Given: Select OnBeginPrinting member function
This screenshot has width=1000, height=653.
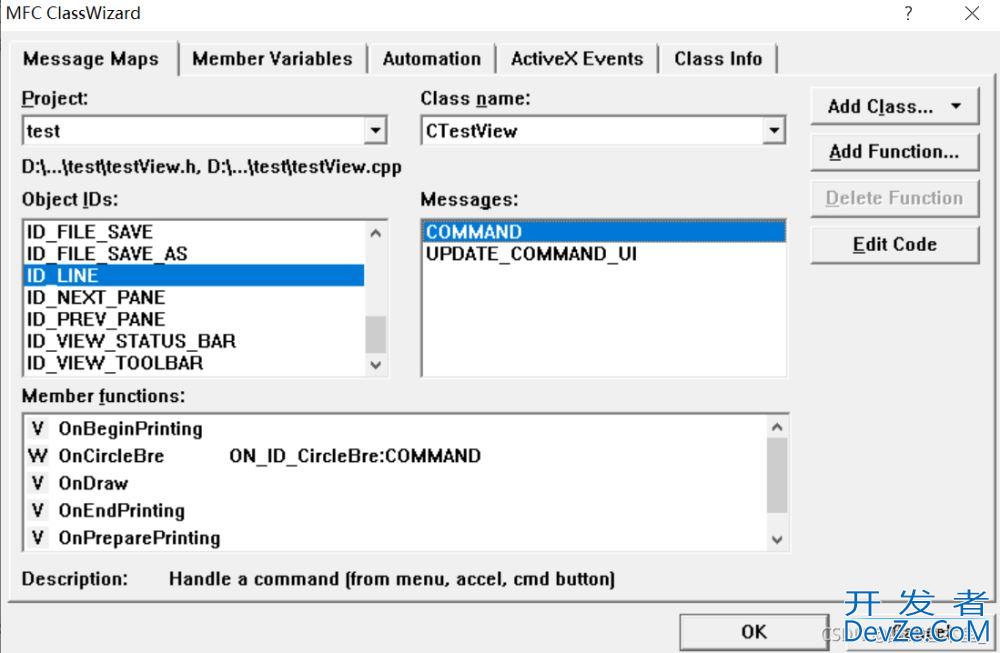Looking at the screenshot, I should (x=395, y=429).
